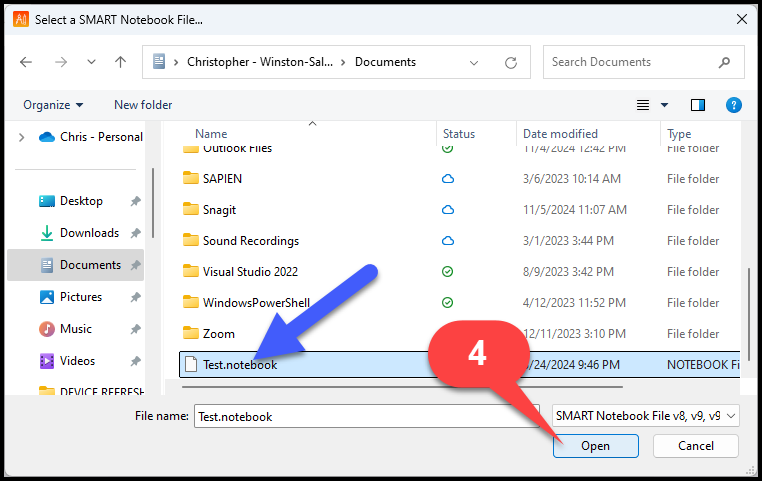762x481 pixels.
Task: Click the SAPIEN folder icon
Action: pos(191,178)
